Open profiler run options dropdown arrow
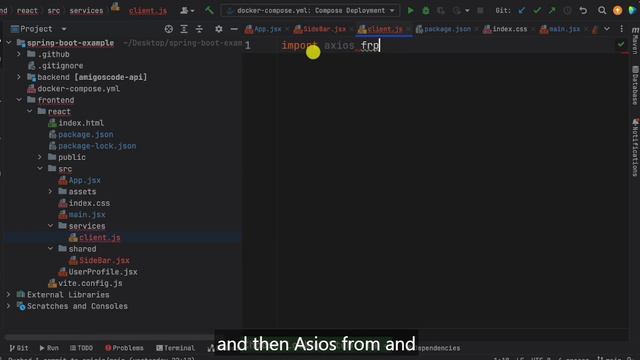The image size is (640, 360). [x=467, y=10]
